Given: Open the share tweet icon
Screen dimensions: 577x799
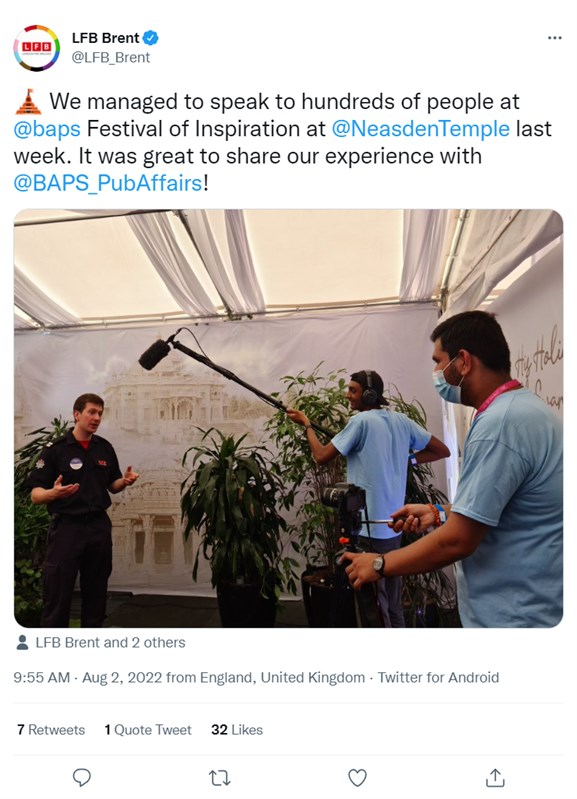Looking at the screenshot, I should click(x=494, y=778).
